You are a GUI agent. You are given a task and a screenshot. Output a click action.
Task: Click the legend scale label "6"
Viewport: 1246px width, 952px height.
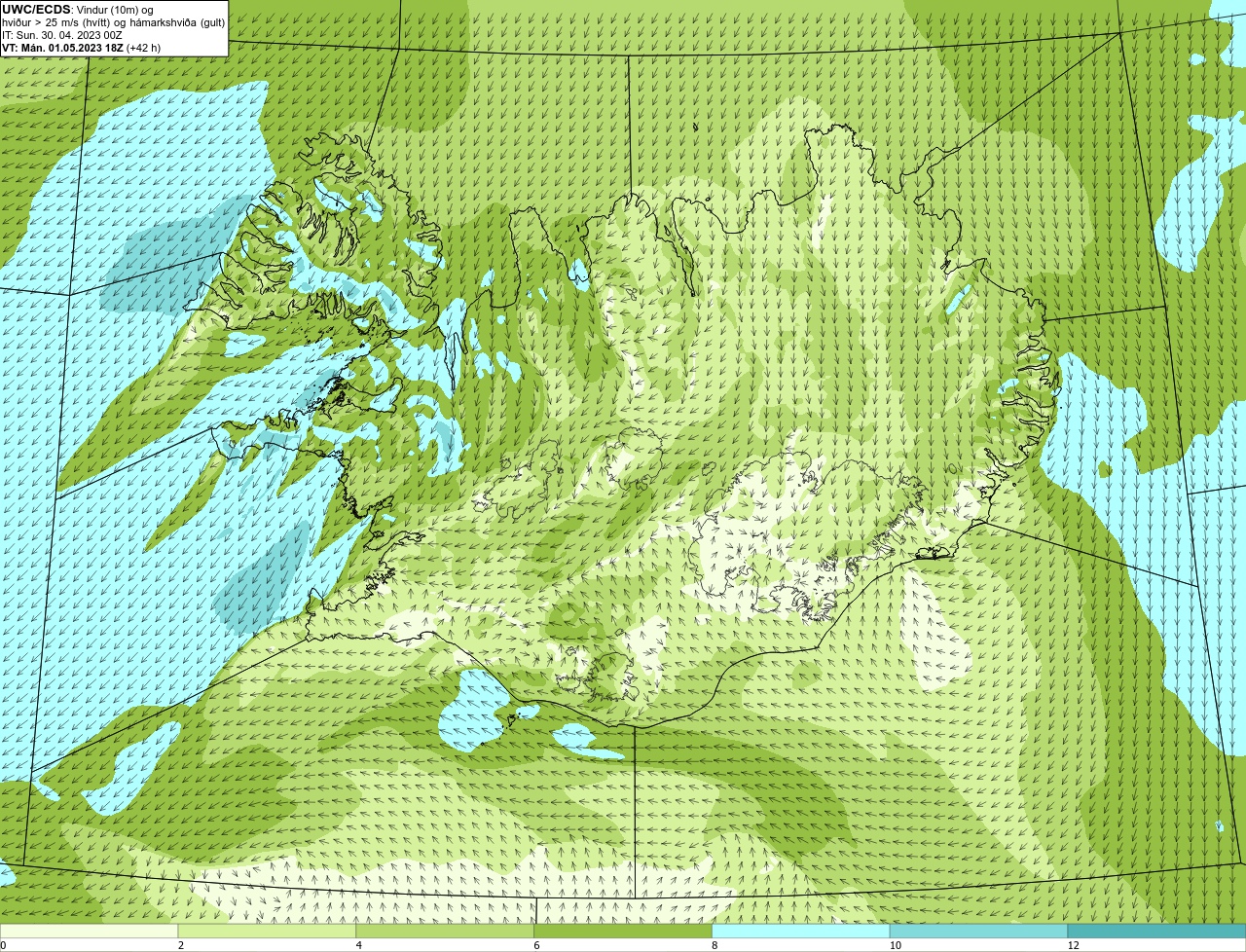pyautogui.click(x=537, y=945)
